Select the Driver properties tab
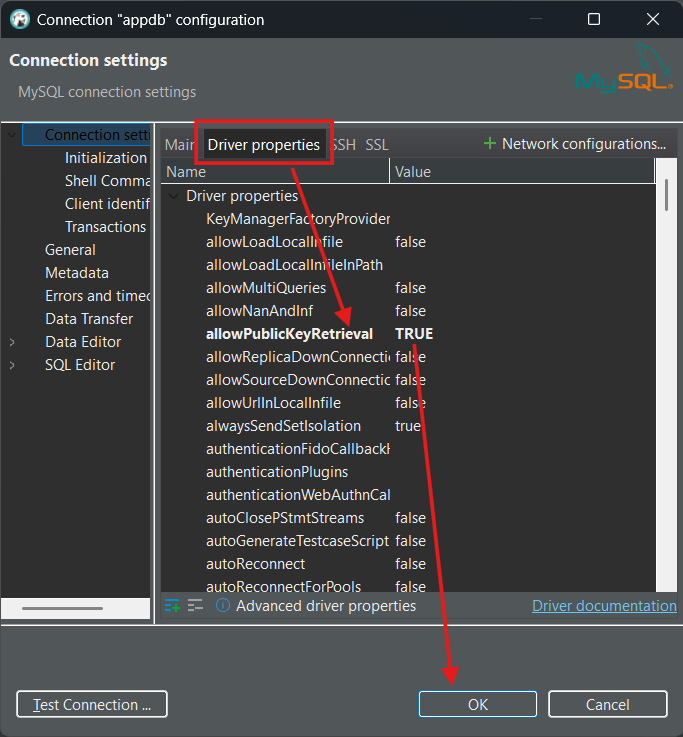This screenshot has height=737, width=683. pos(264,145)
